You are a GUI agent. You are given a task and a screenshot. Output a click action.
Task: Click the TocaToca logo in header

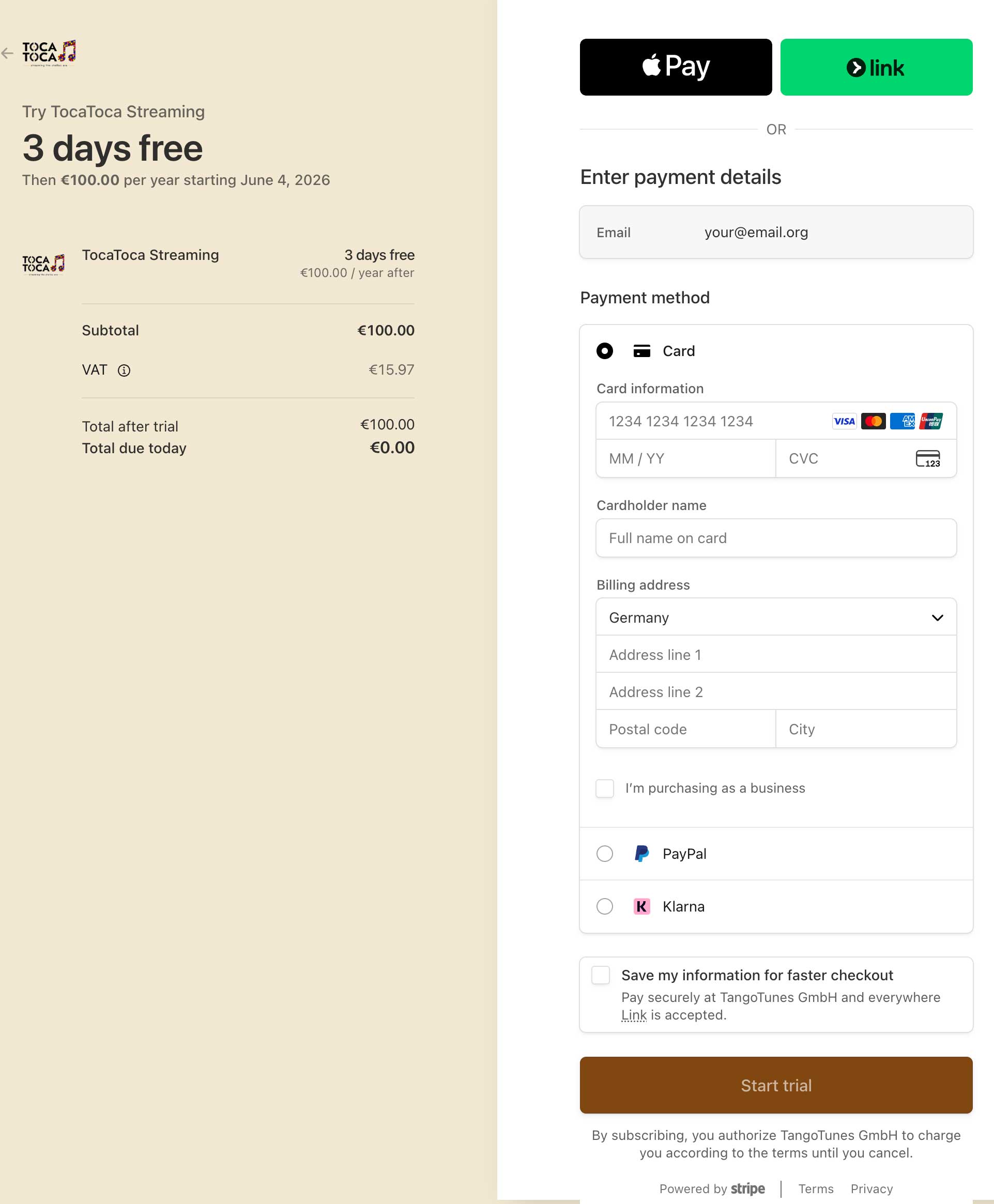[49, 53]
